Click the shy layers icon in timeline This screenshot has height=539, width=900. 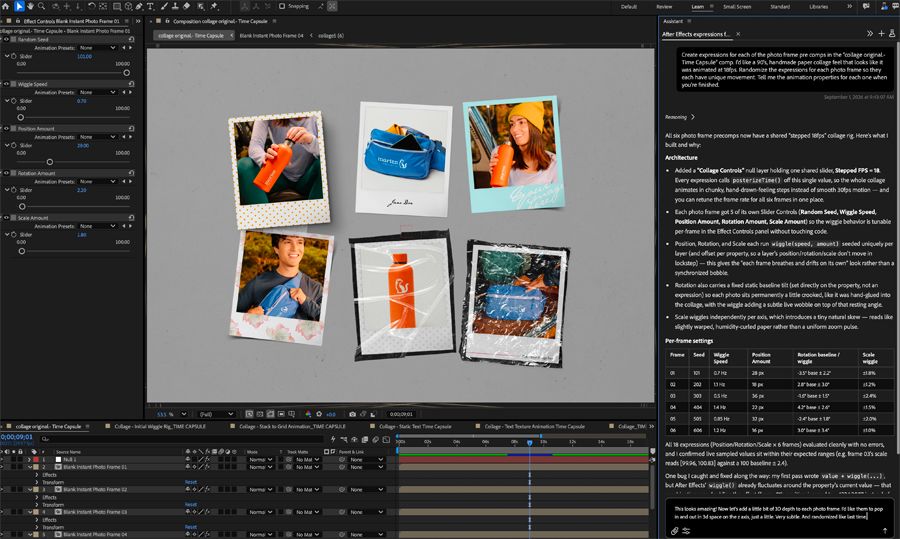354,440
